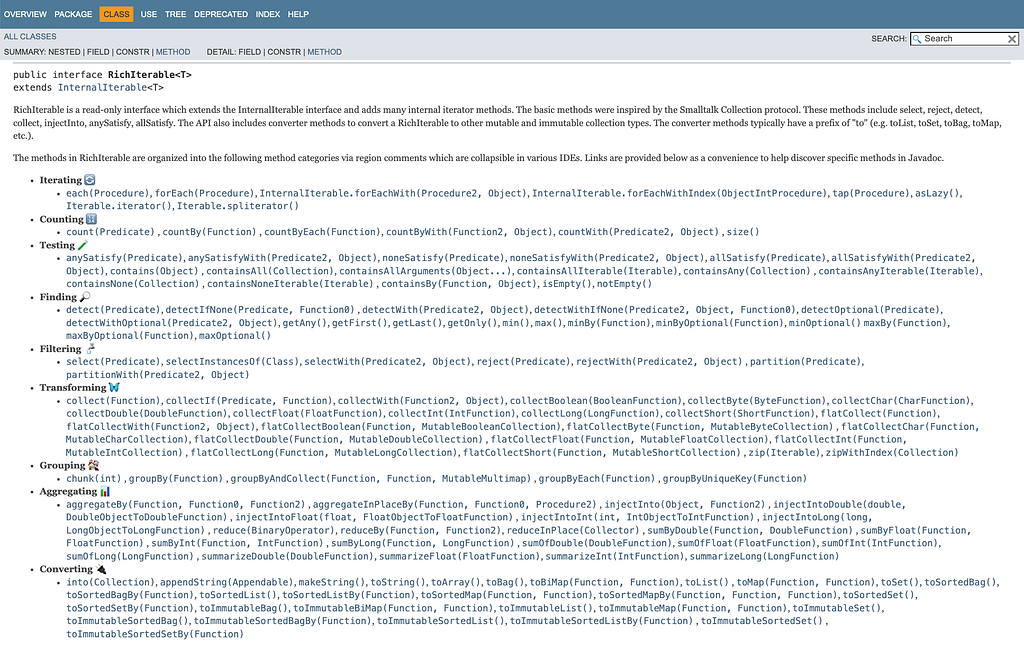Jump to the SUMMARY METHOD section link
Screen dimensions: 1024x647
[x=173, y=52]
